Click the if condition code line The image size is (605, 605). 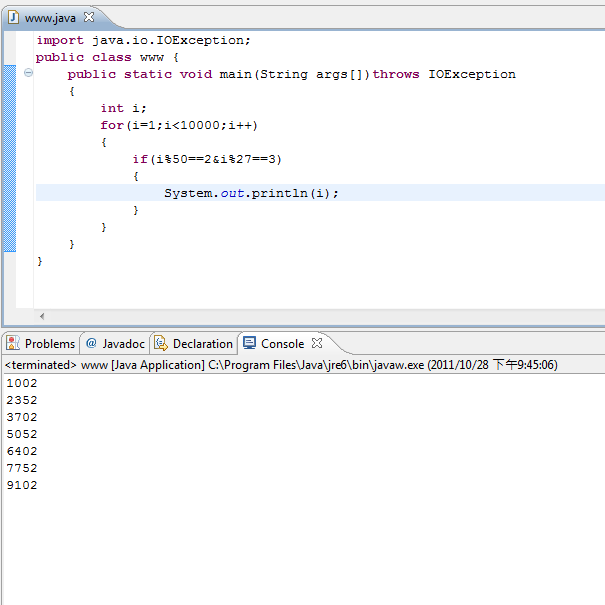click(x=207, y=159)
